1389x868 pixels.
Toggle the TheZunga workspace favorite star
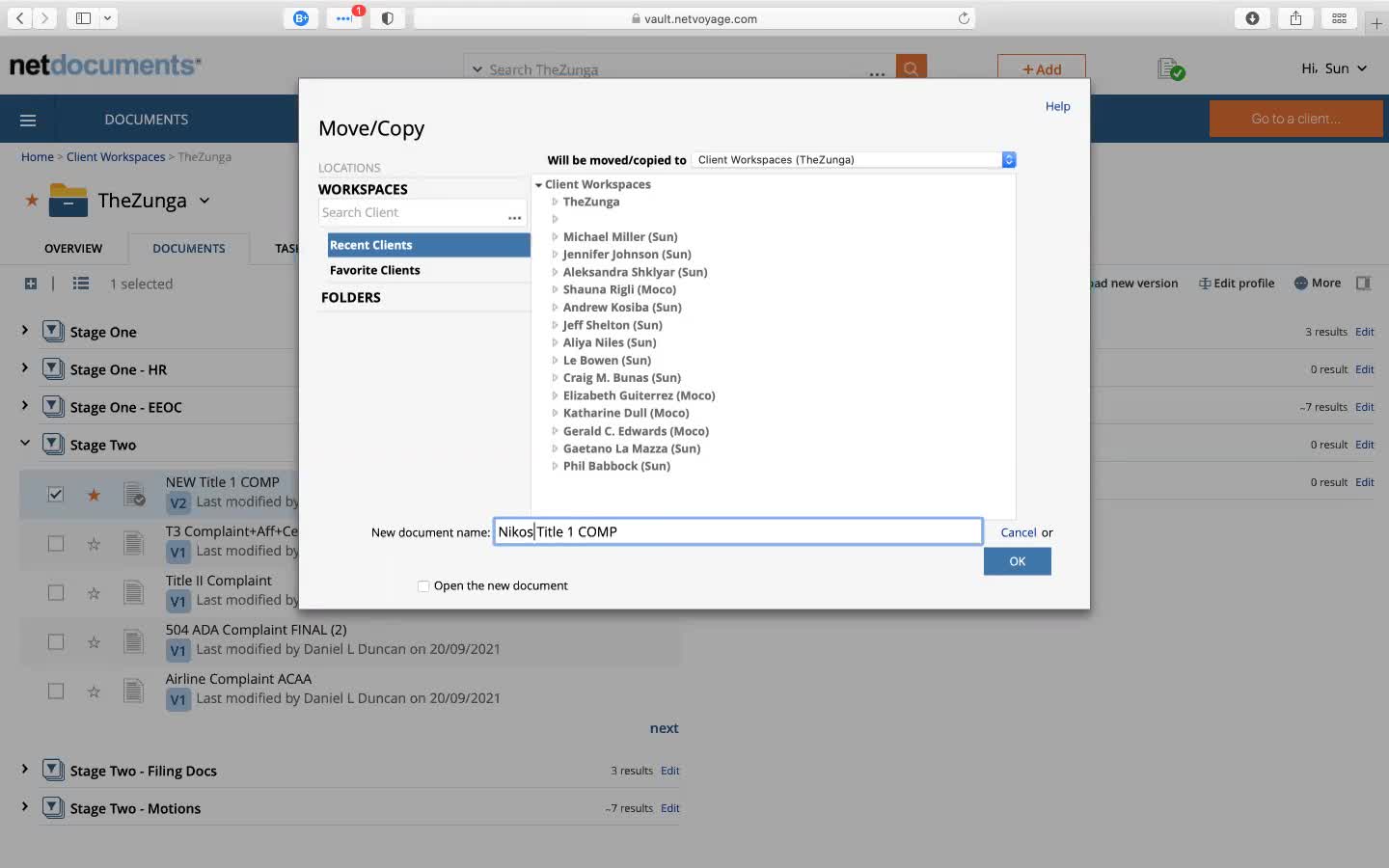(32, 200)
